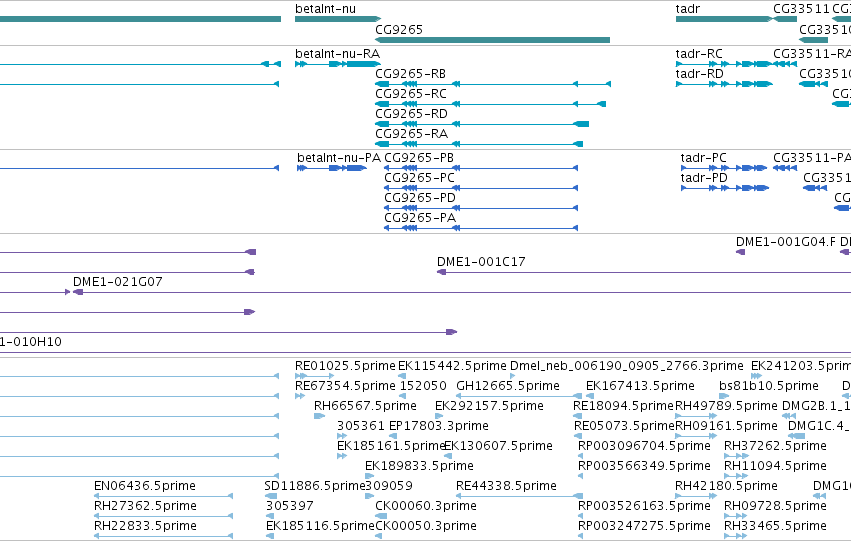Click the CK00060.3prime EST label
Viewport: 851px width, 541px height.
pyautogui.click(x=426, y=507)
